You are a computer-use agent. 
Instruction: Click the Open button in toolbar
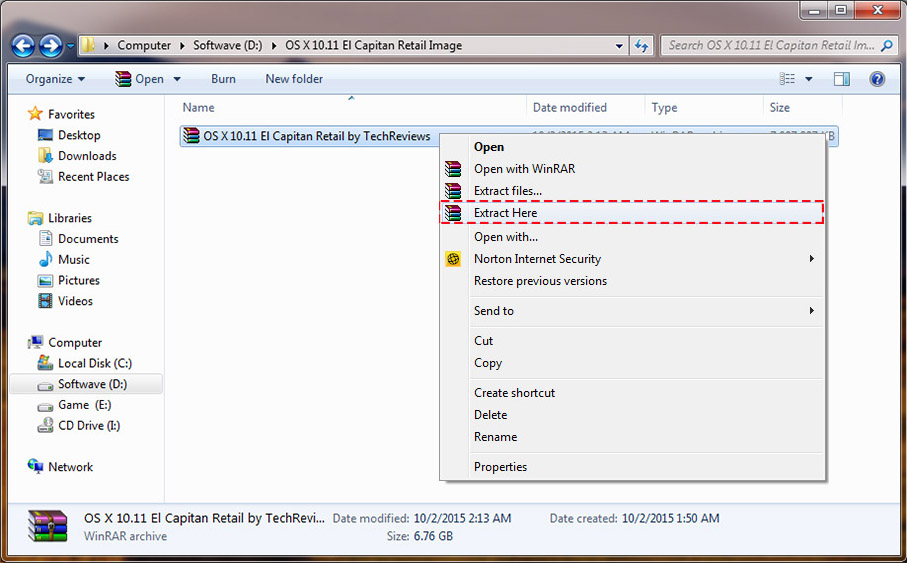pos(139,79)
